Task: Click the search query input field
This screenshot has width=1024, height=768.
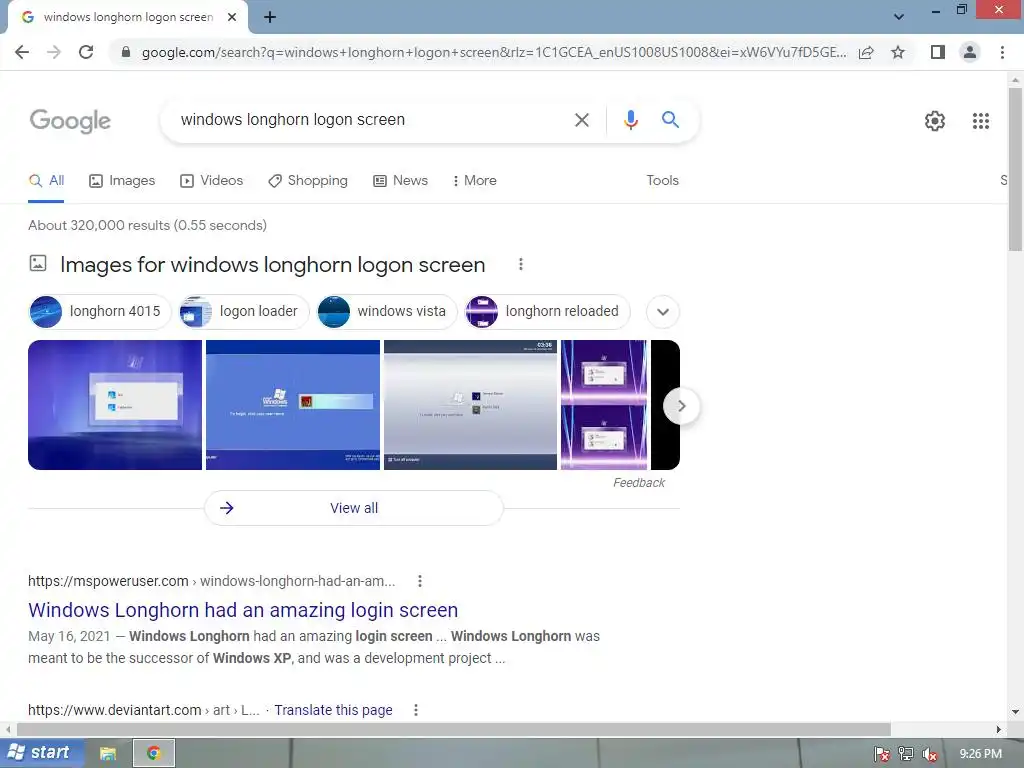Action: coord(372,120)
